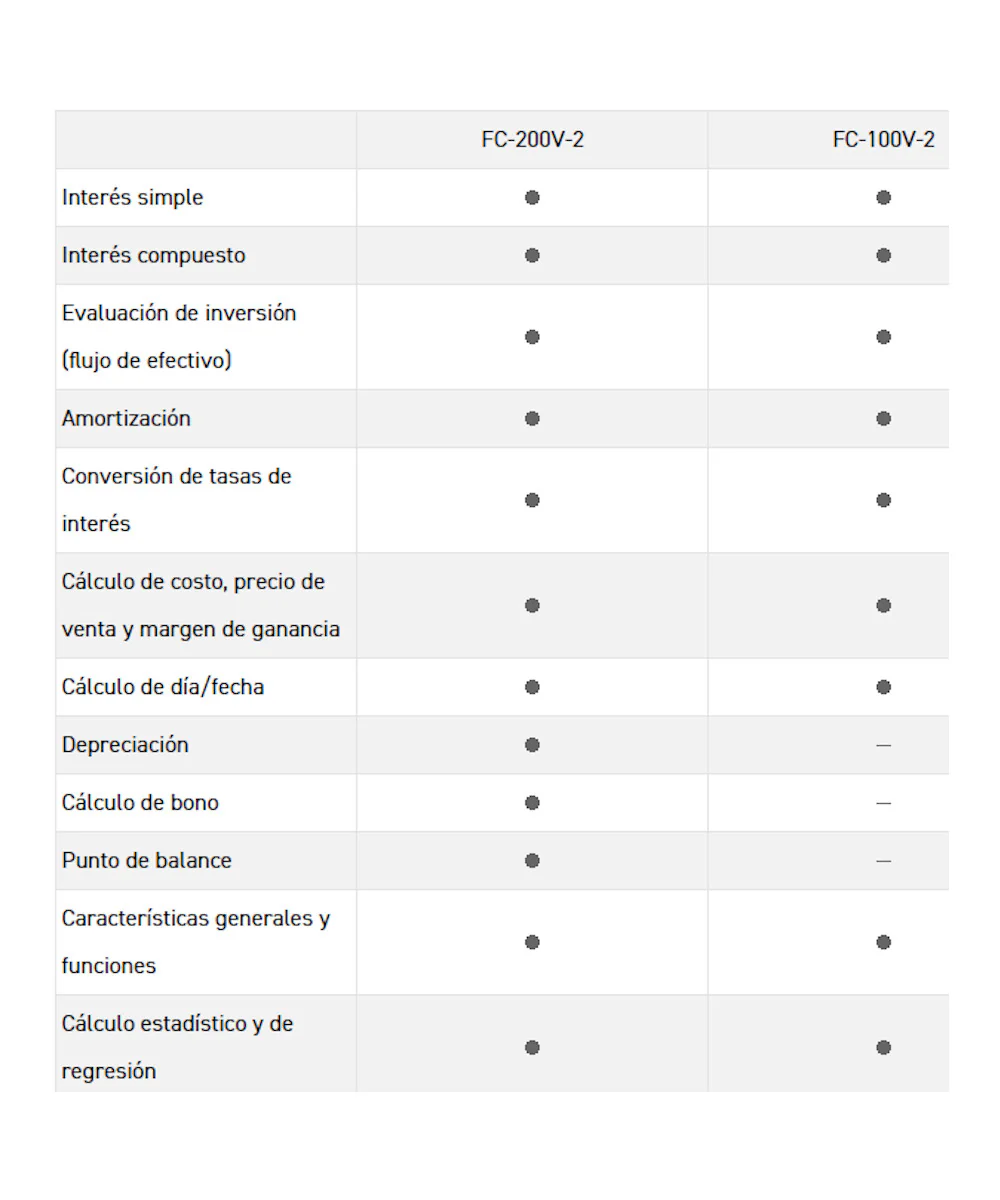Click the Interés simple row label
Screen dimensions: 1000x1200
click(x=132, y=197)
